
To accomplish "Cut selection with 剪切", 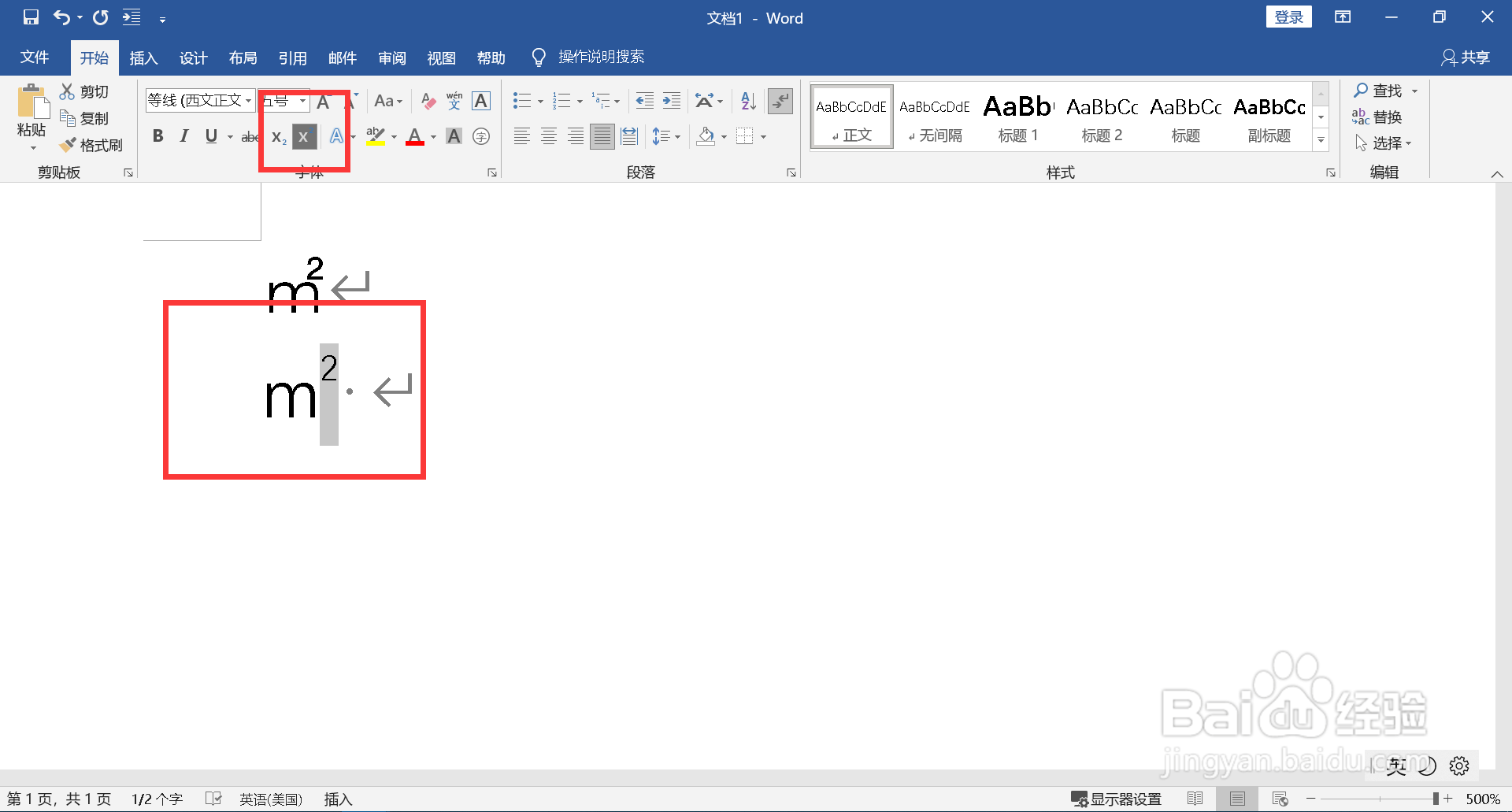I will [x=84, y=91].
